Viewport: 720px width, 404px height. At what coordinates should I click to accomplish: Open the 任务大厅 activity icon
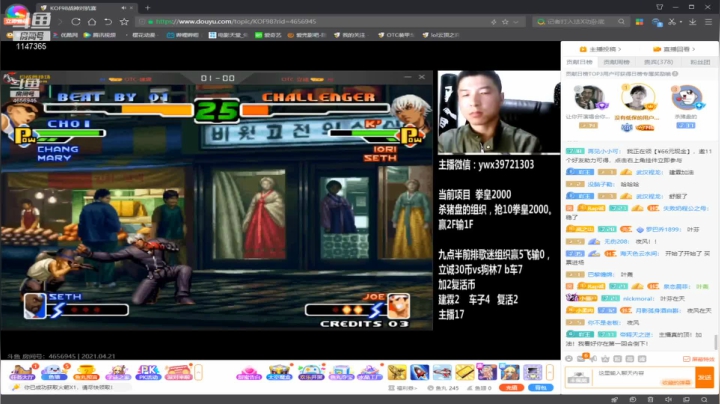pos(22,372)
